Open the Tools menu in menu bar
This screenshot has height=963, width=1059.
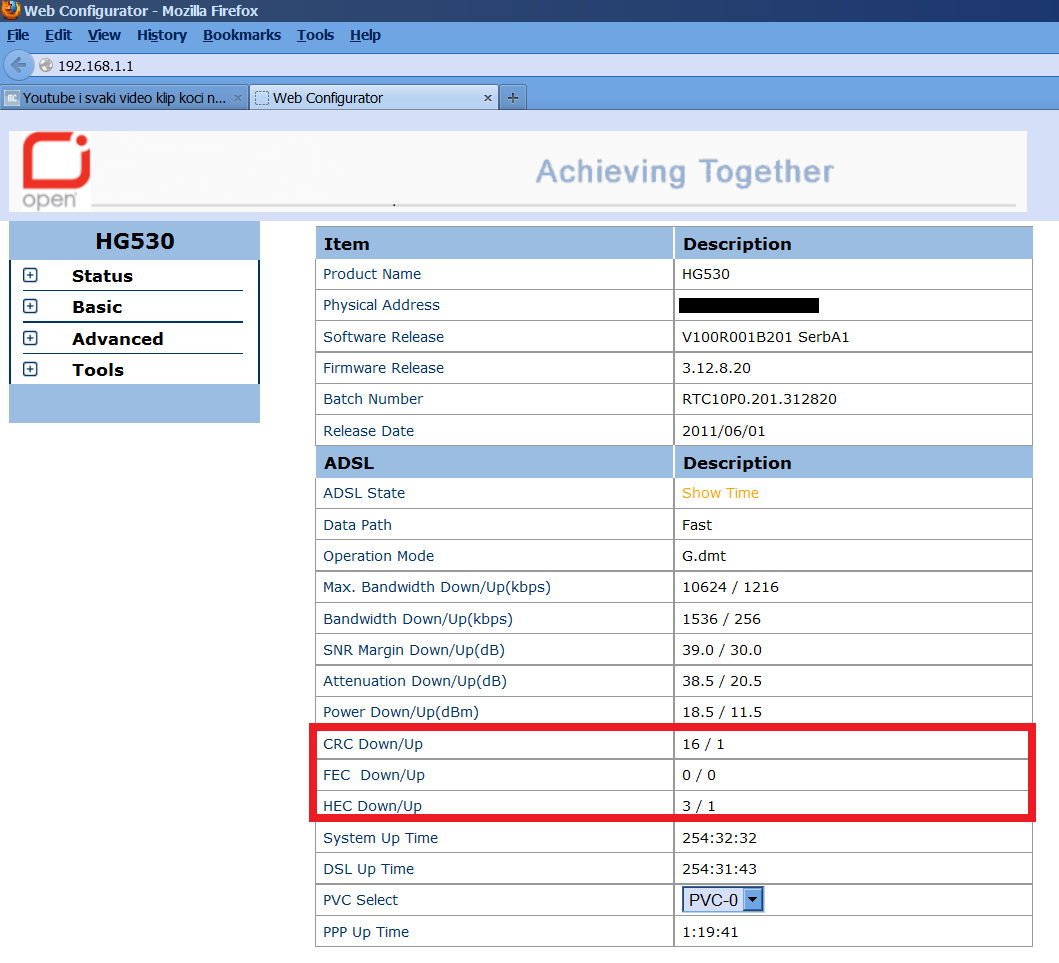click(x=315, y=35)
